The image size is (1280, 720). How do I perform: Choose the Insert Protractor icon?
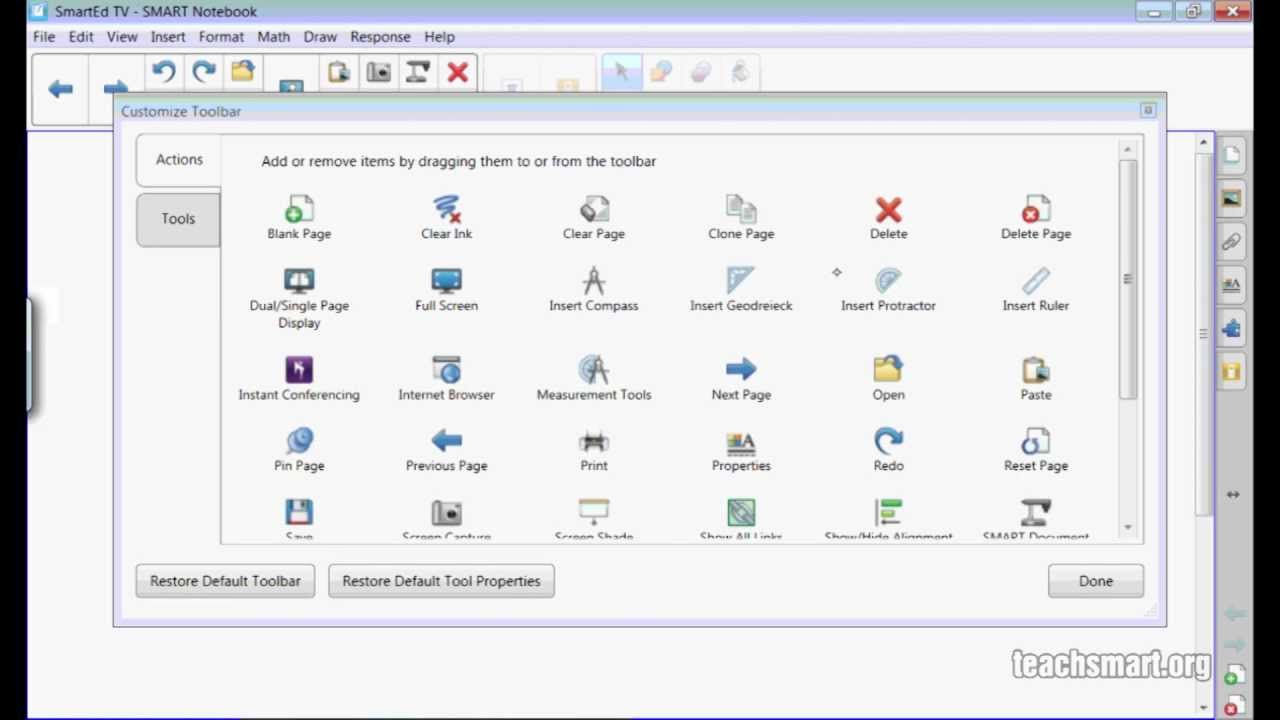[x=888, y=281]
